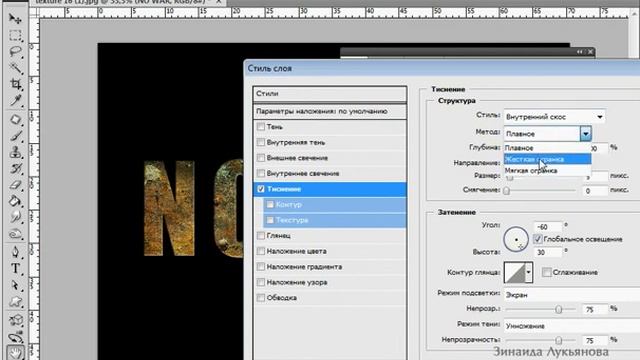Select the Paint Bucket tool
This screenshot has width=640, height=360.
(15, 201)
